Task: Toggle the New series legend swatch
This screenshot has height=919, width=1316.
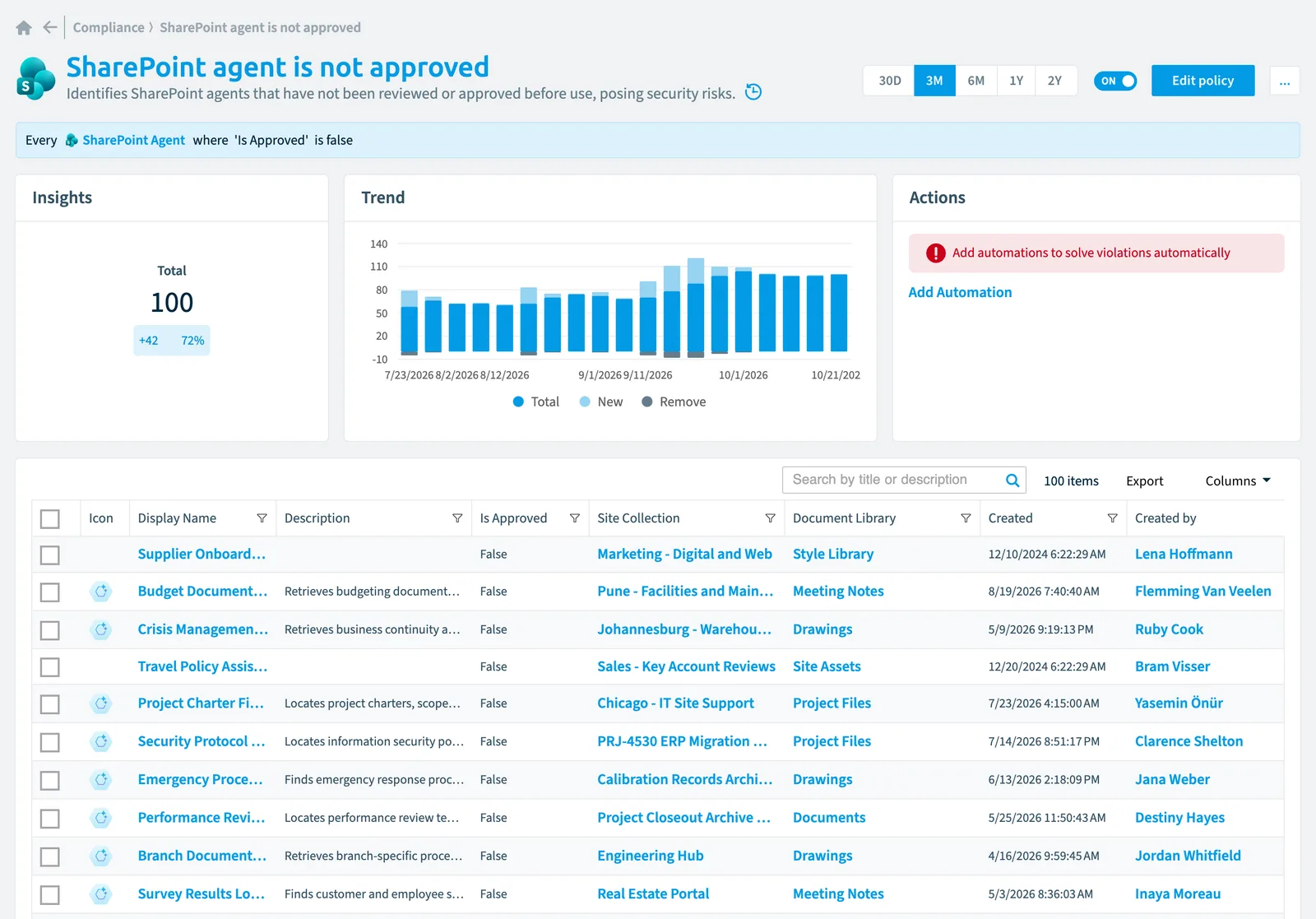Action: point(585,401)
